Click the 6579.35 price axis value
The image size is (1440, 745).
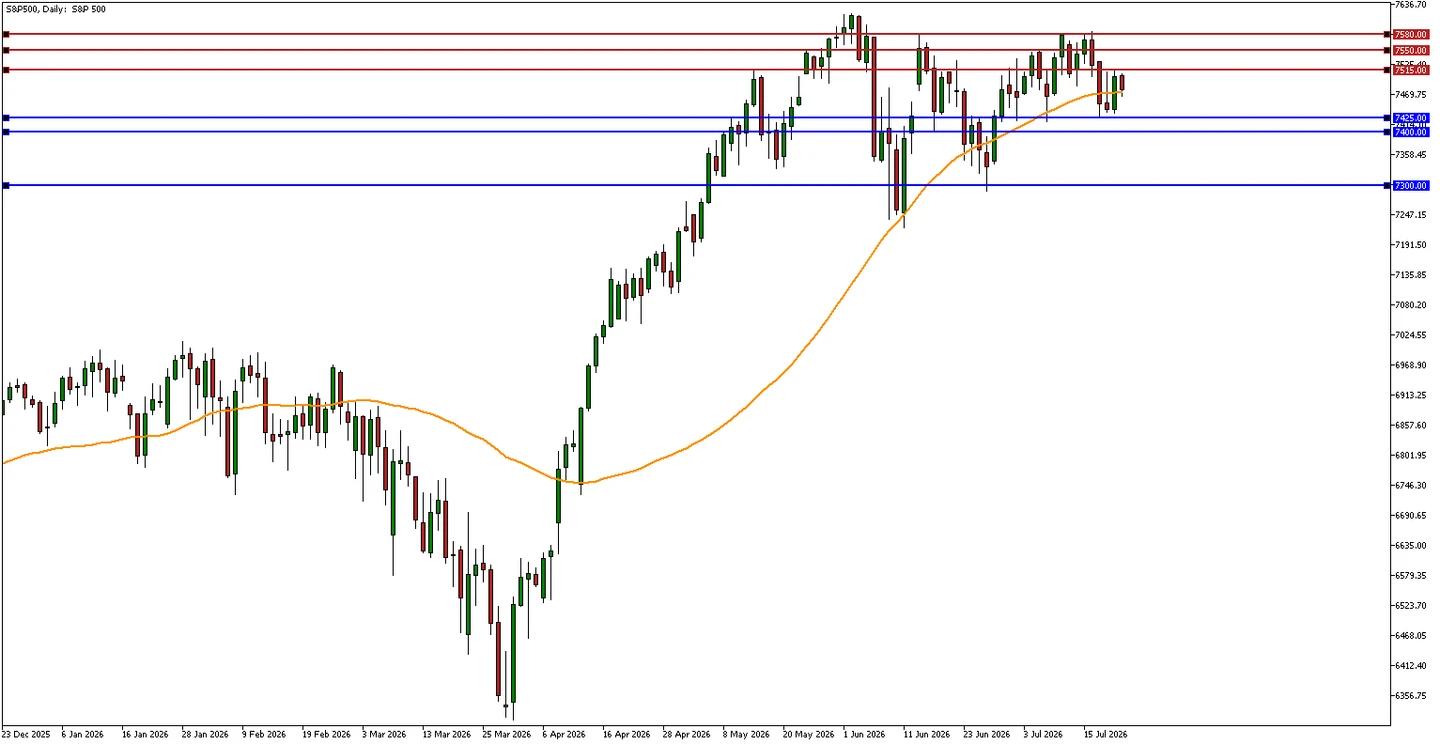(1410, 575)
